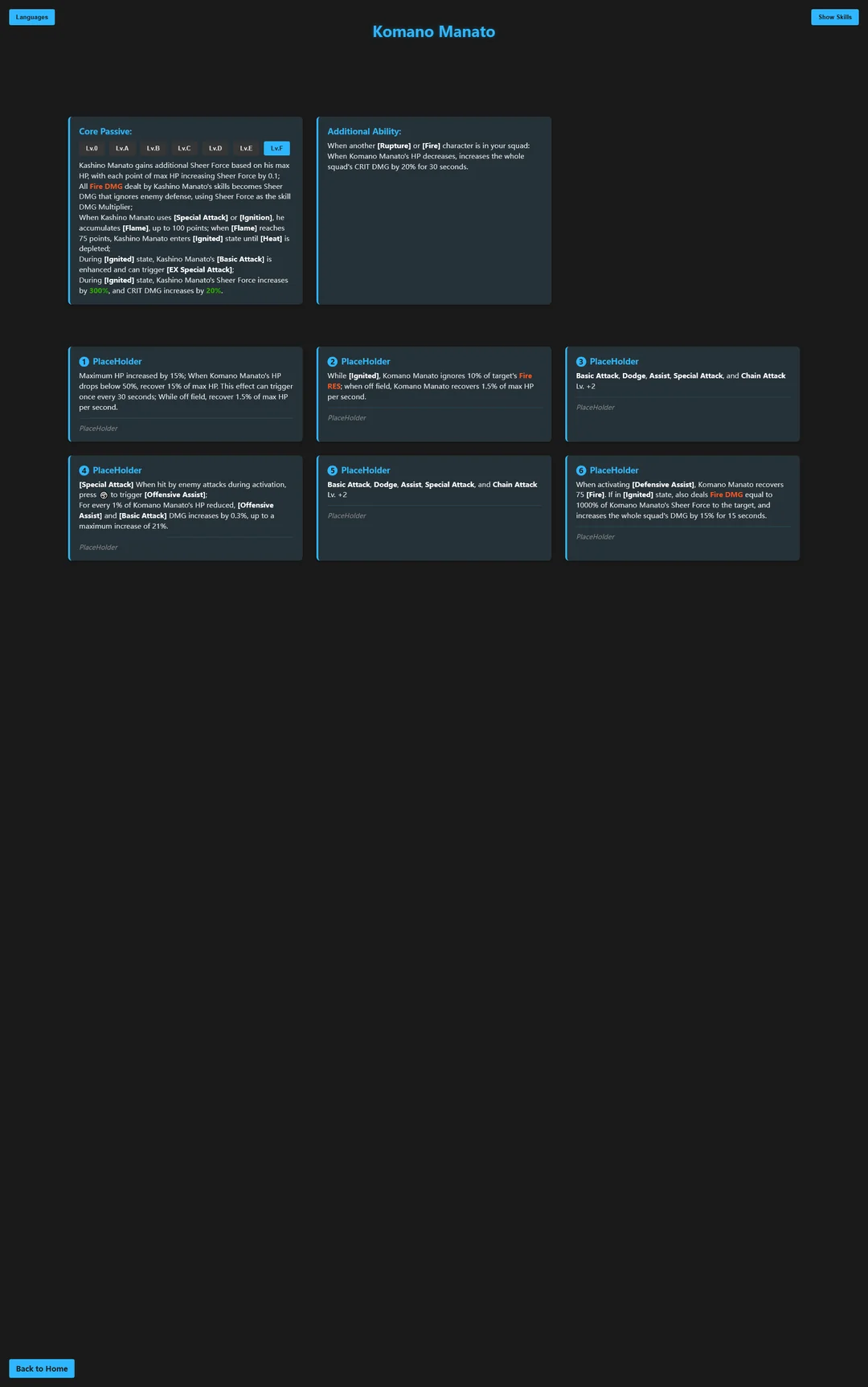Click the number 5 circle icon
This screenshot has width=868, height=1387.
[x=332, y=470]
